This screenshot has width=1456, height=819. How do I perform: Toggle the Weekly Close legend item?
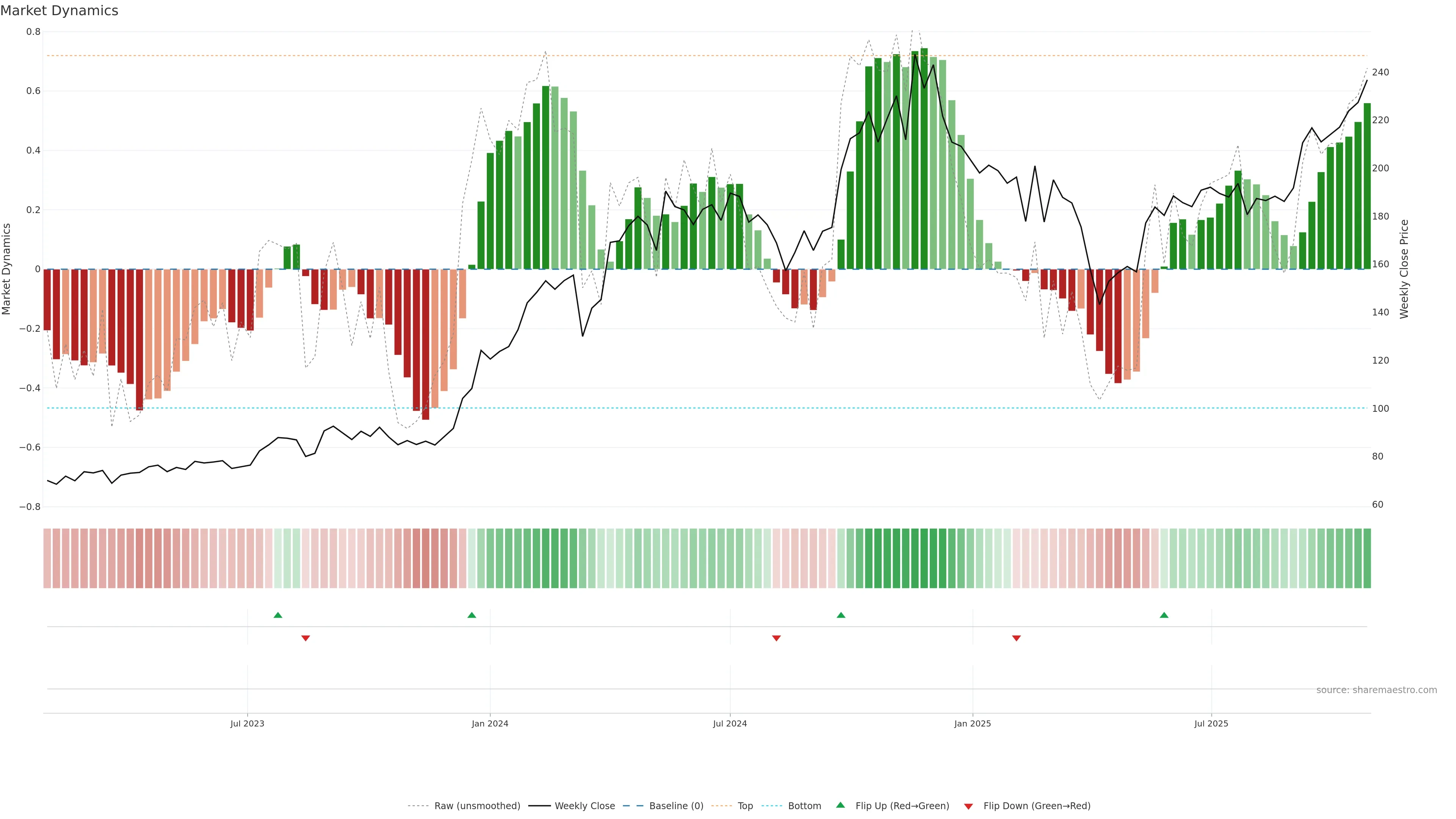[584, 806]
